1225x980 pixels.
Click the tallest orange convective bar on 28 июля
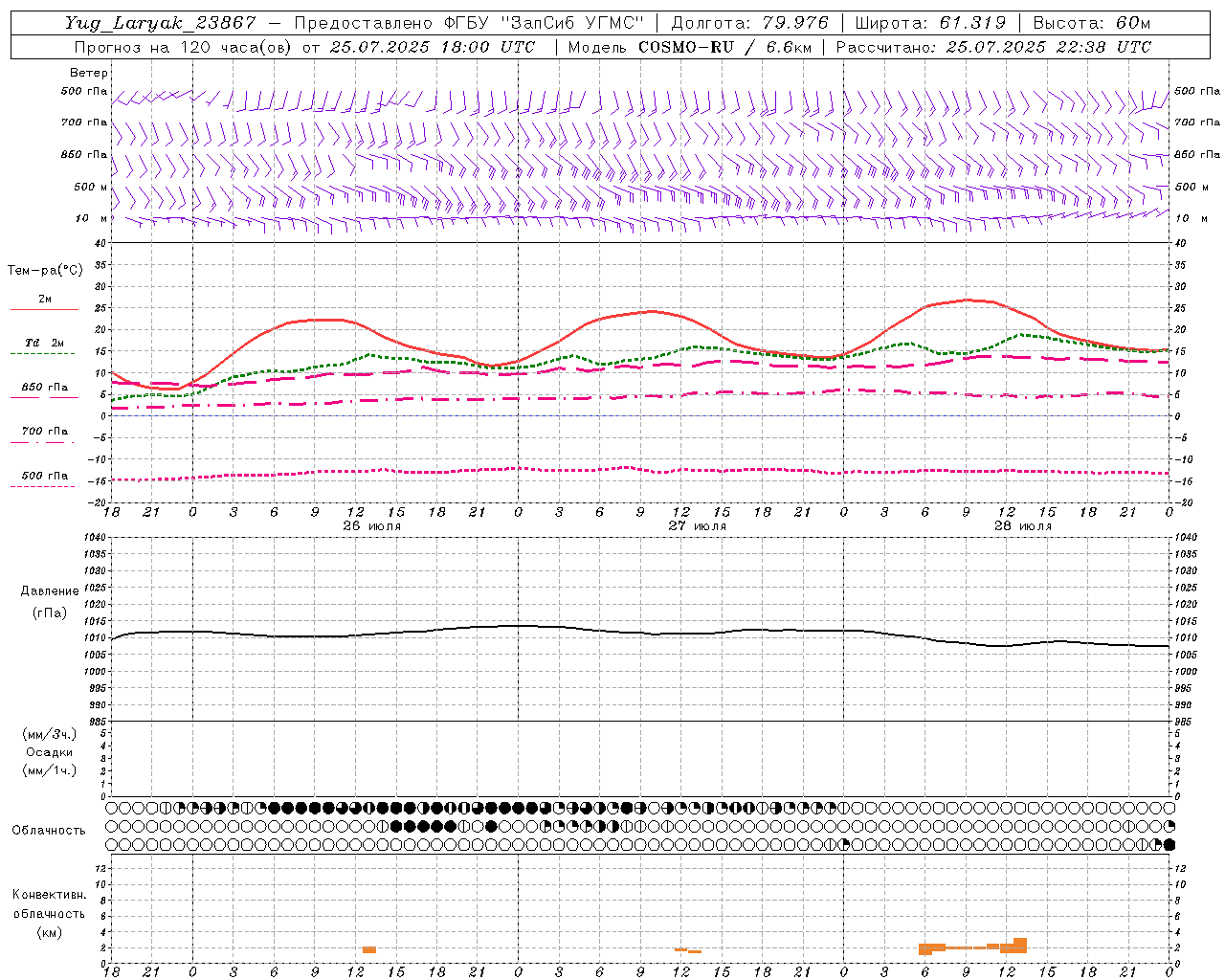click(1020, 946)
